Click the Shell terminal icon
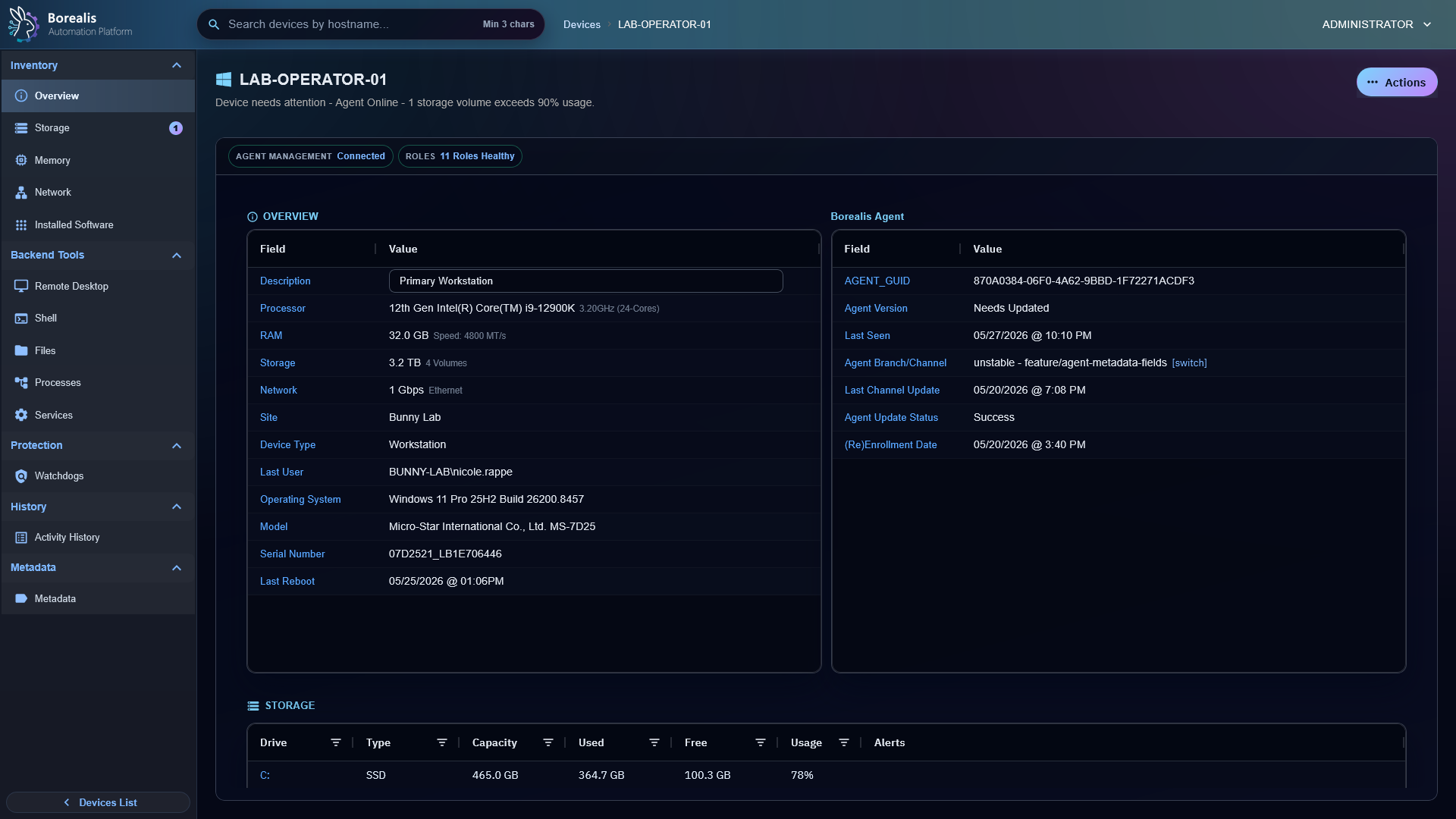The width and height of the screenshot is (1456, 819). coord(21,318)
